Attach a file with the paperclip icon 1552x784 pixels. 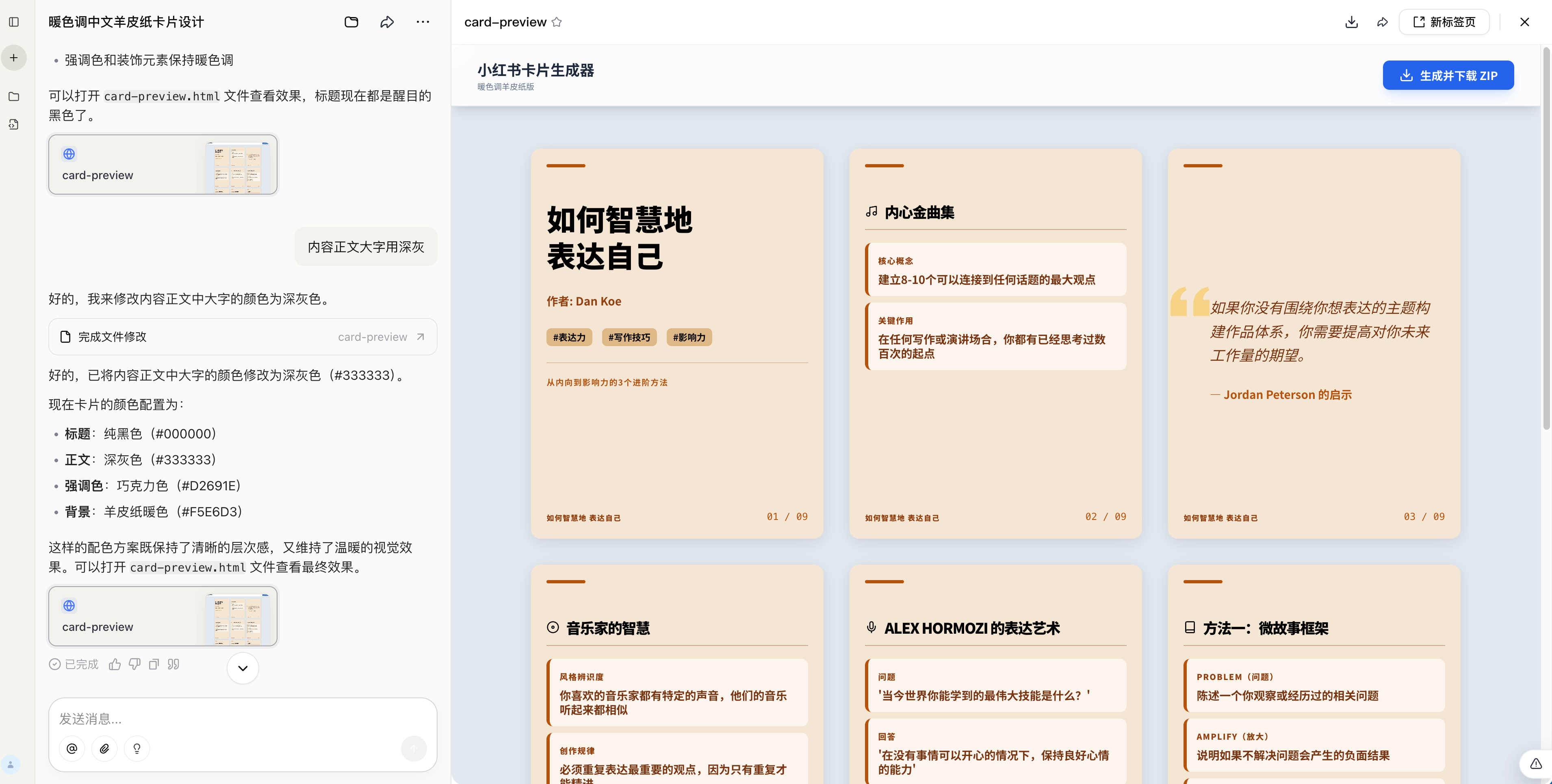coord(104,748)
